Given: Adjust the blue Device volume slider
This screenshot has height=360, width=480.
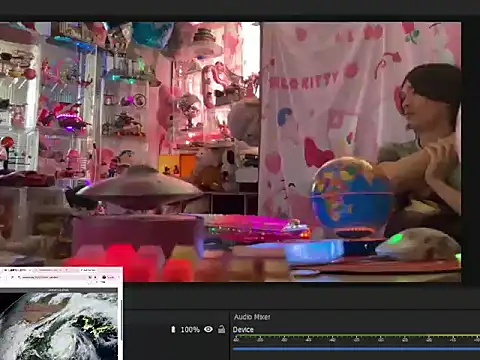Looking at the screenshot, I should click(x=356, y=349).
